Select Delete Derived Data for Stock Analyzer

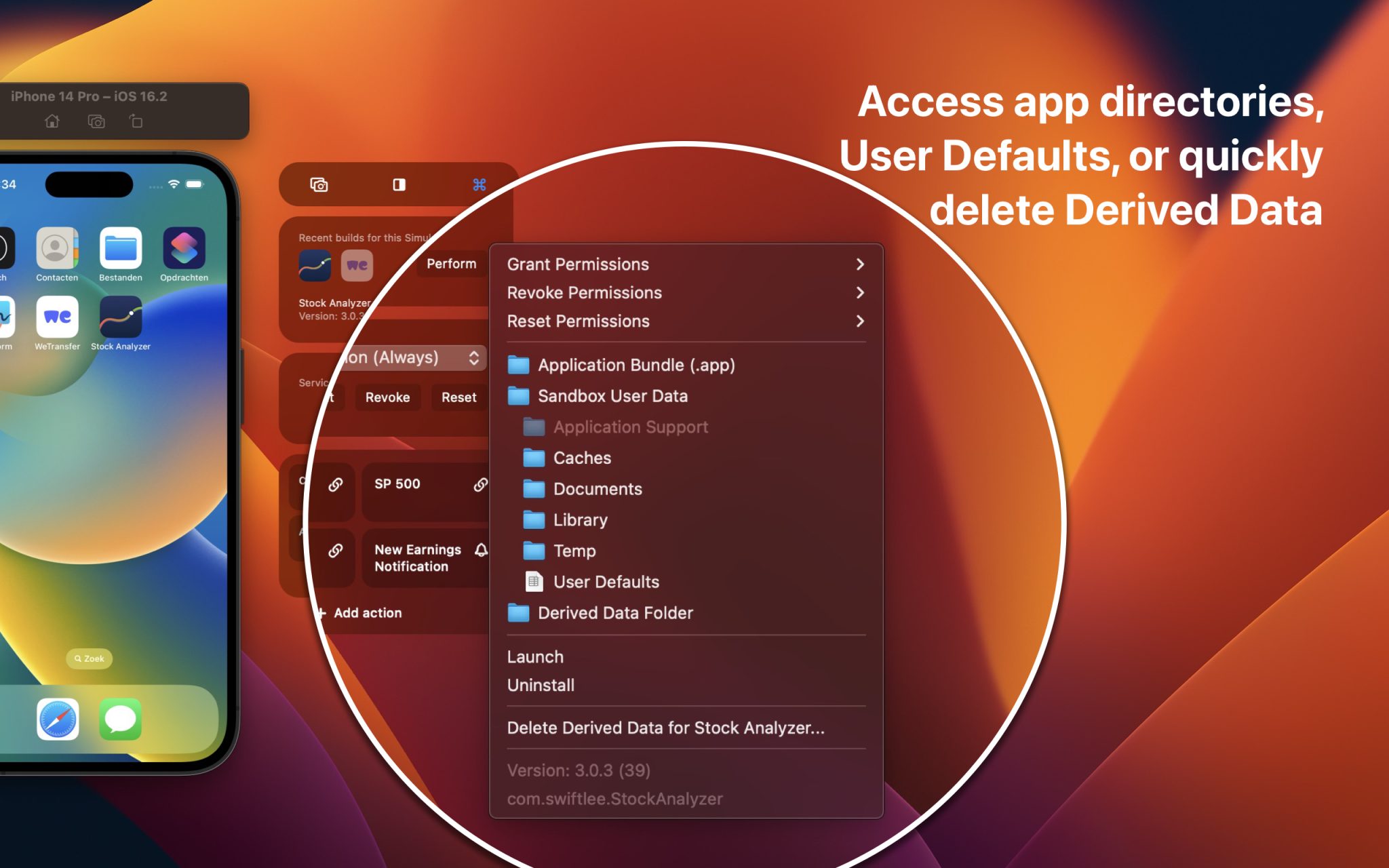[x=686, y=728]
